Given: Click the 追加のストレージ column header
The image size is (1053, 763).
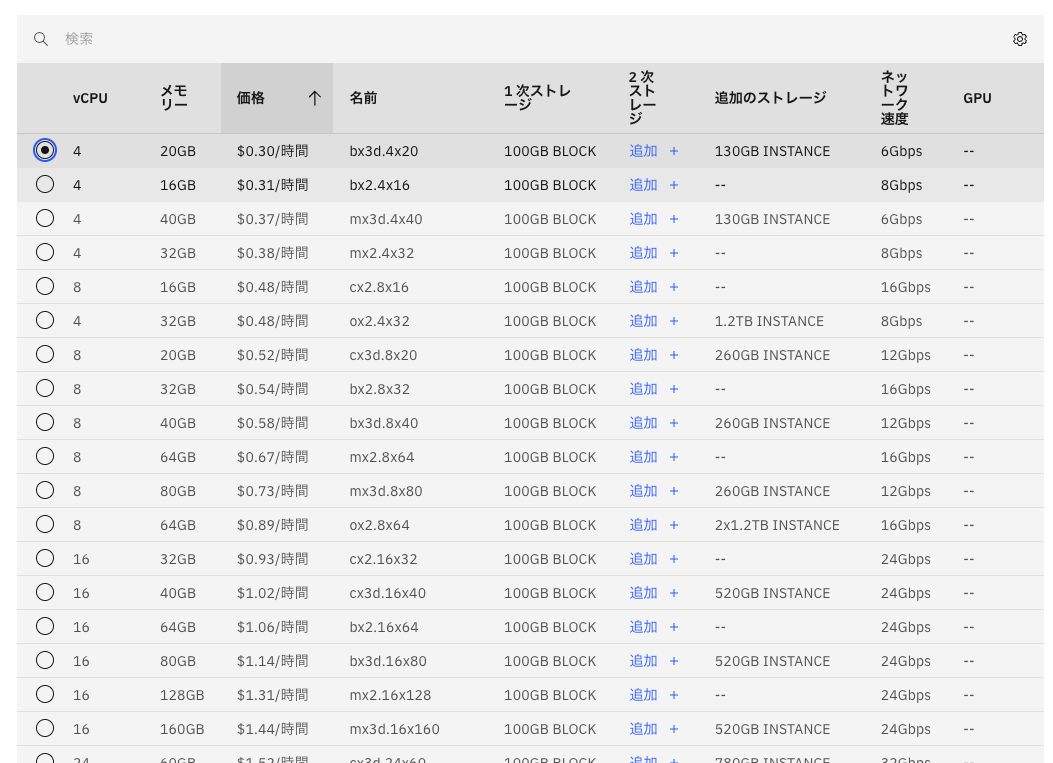Looking at the screenshot, I should click(x=770, y=98).
